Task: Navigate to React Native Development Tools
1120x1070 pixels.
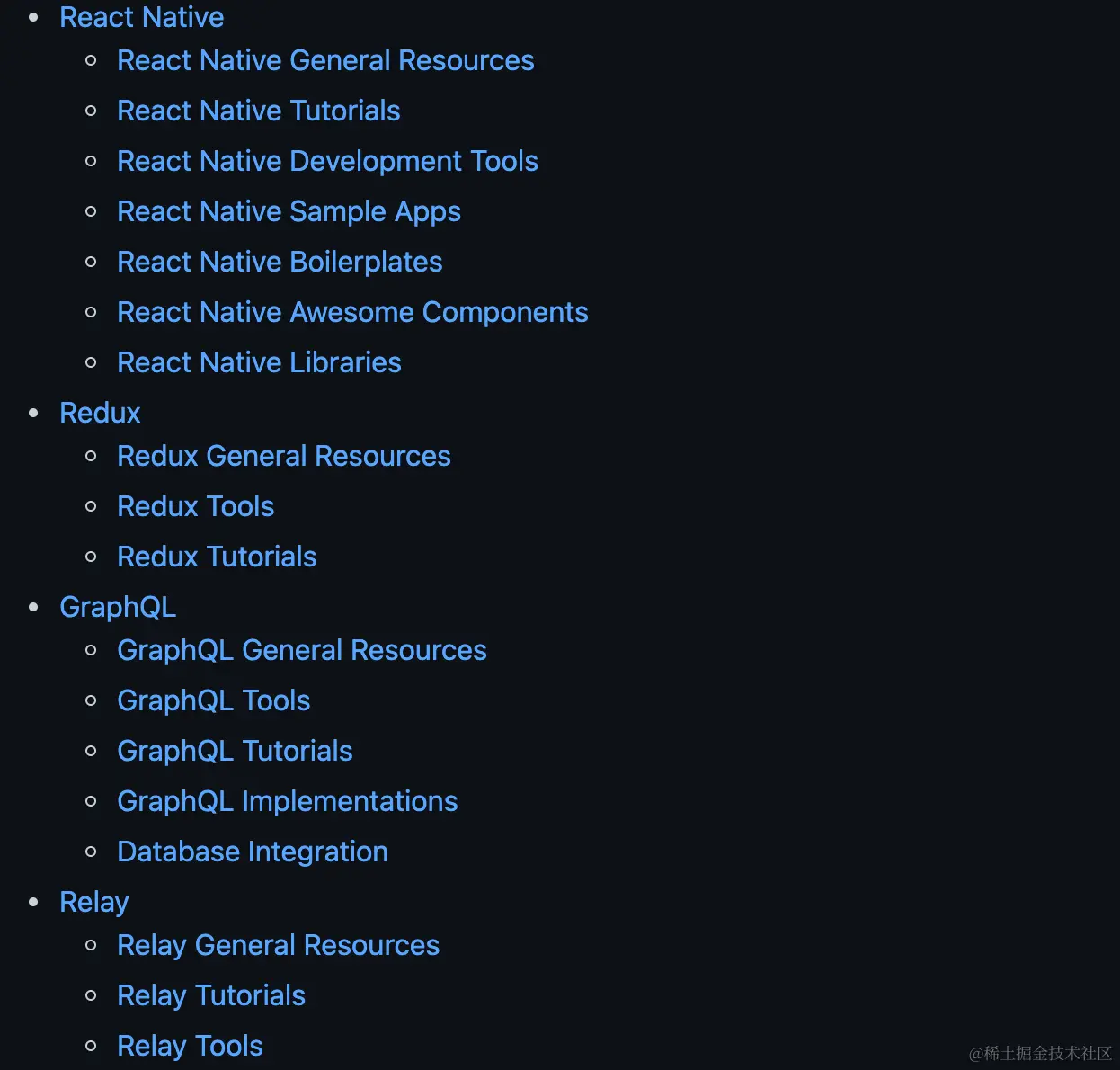Action: click(327, 161)
